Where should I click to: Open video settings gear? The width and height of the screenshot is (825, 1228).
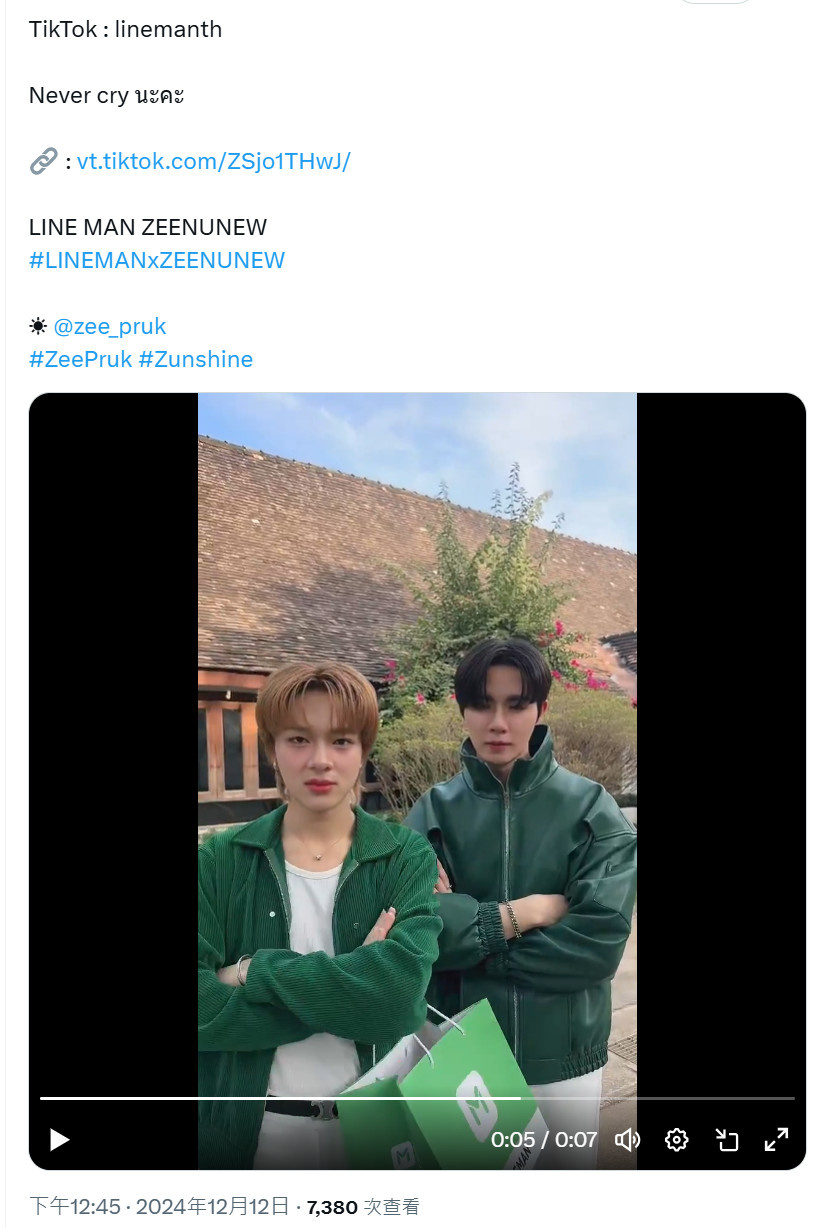click(x=677, y=1139)
